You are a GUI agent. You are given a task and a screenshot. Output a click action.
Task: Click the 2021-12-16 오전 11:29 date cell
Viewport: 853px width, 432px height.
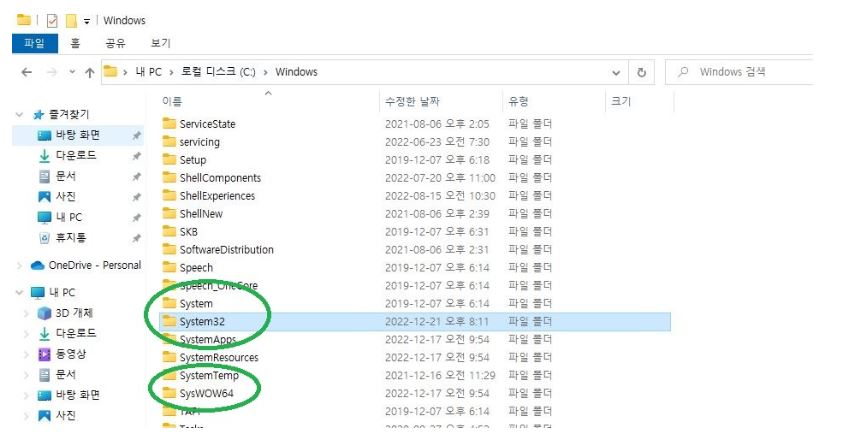[440, 375]
